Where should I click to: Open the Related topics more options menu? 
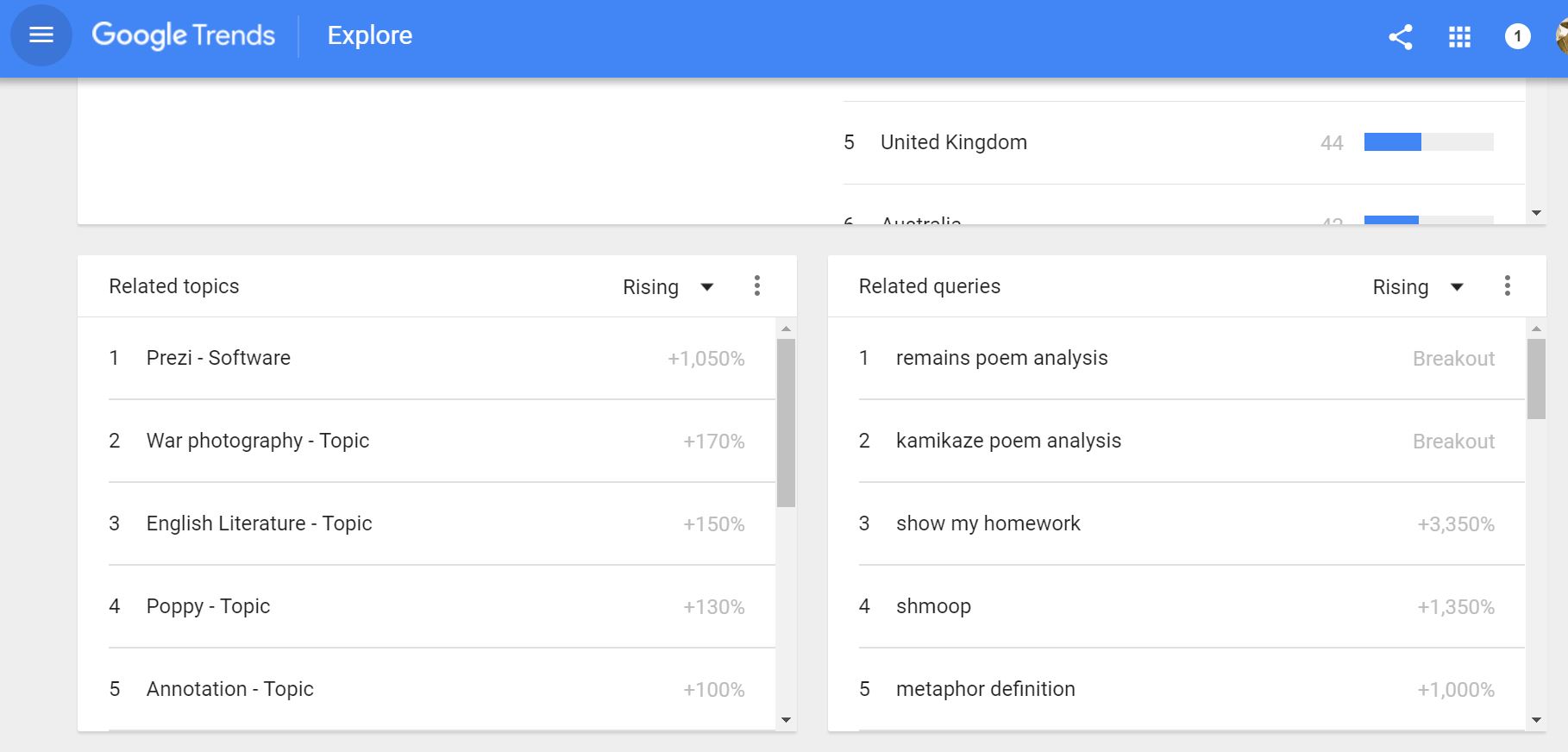756,286
